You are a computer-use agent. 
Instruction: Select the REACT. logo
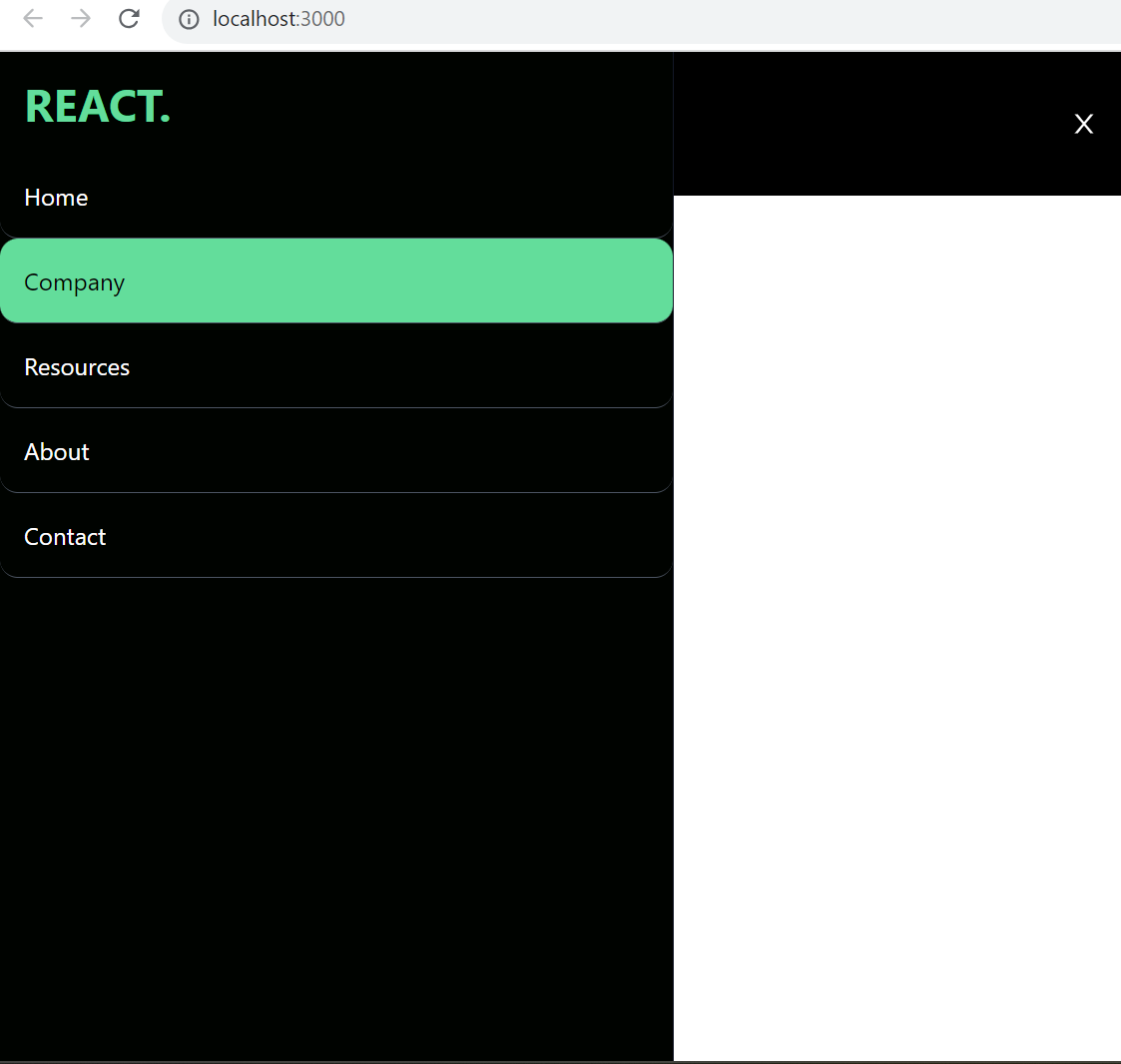click(97, 105)
